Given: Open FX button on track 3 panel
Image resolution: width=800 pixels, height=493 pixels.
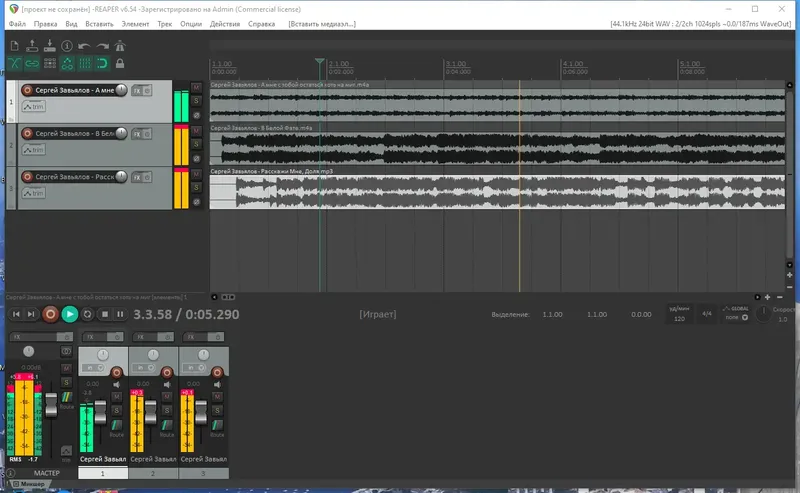Looking at the screenshot, I should pos(137,178).
